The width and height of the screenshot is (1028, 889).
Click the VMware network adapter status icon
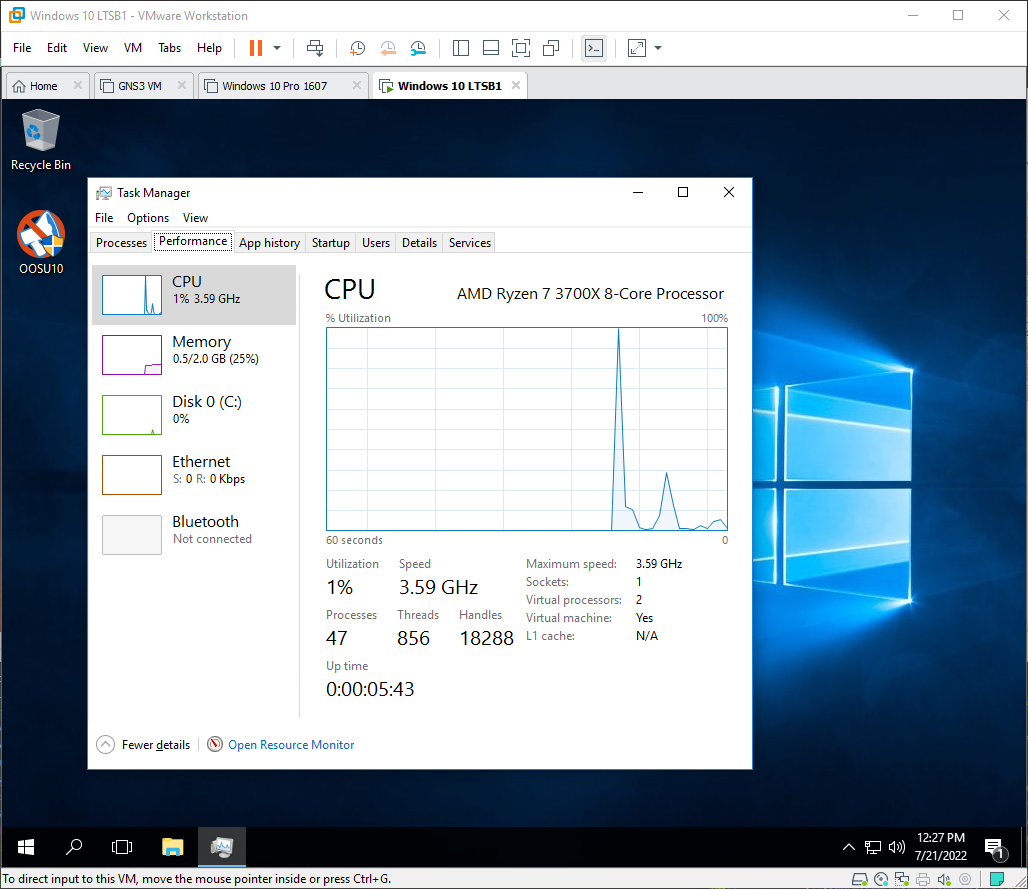(x=902, y=879)
